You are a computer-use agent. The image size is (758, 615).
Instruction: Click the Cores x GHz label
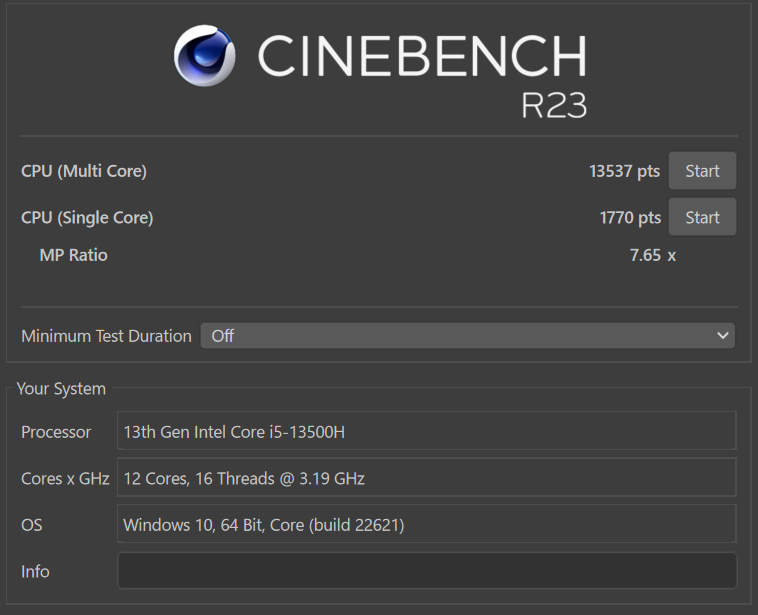click(x=65, y=479)
